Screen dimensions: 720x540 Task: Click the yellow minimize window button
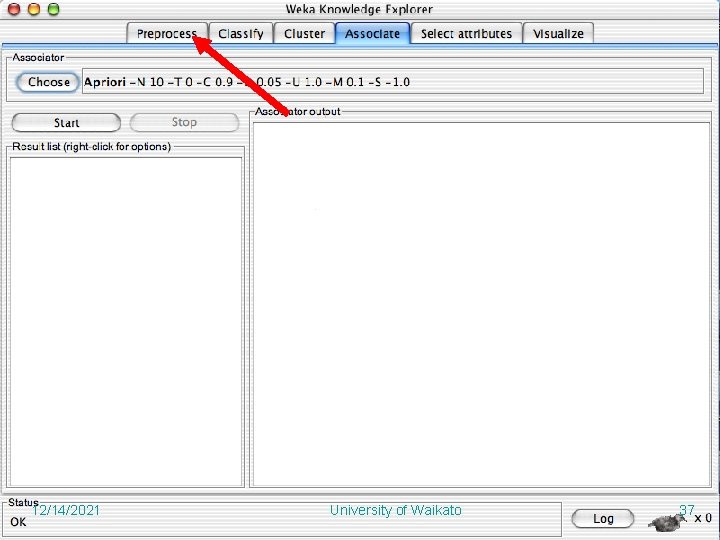[x=34, y=8]
